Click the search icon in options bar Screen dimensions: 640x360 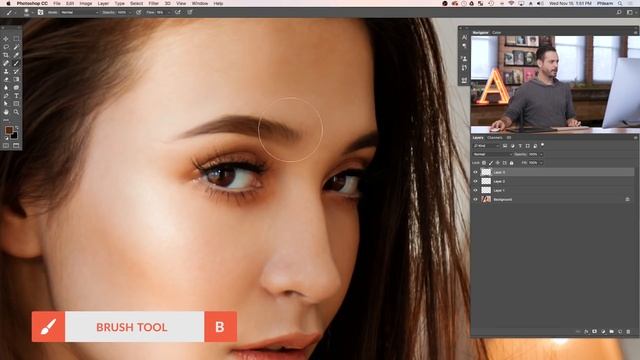pos(619,12)
